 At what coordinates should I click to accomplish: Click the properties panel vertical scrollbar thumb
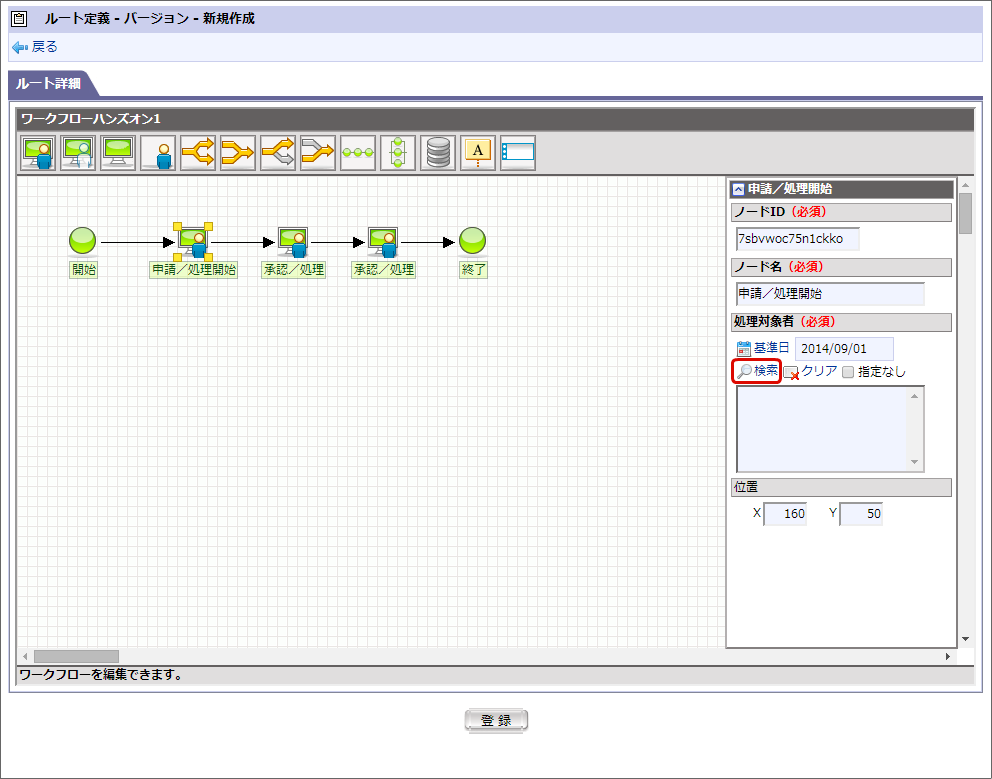point(965,214)
